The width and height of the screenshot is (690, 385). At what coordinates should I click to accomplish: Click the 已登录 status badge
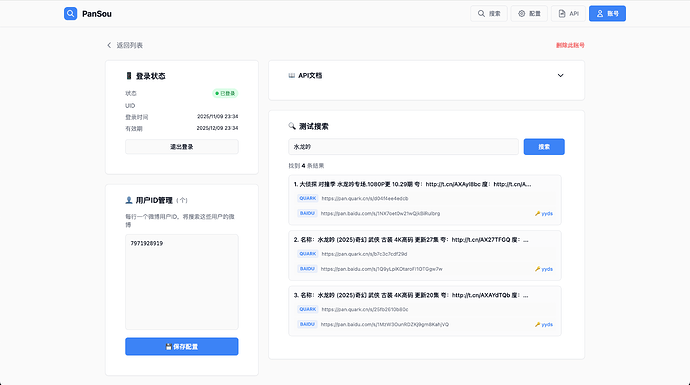(x=225, y=93)
